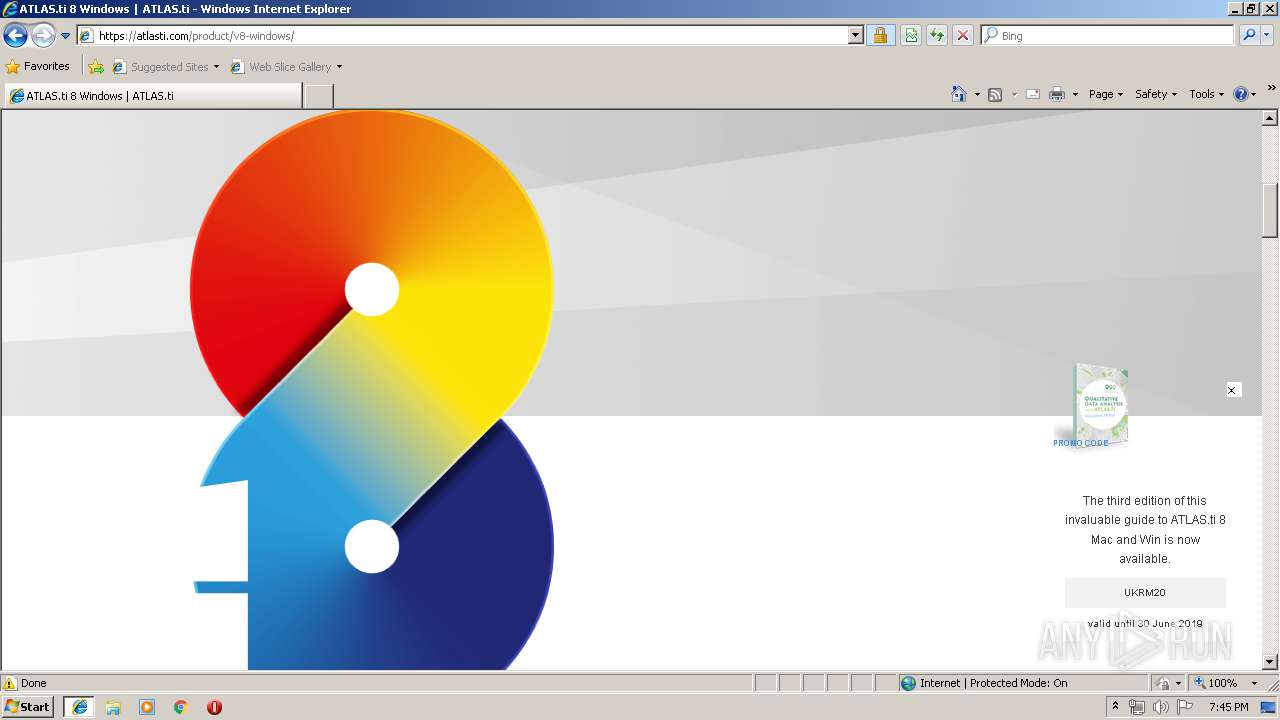Click the search magnifier button
Image resolution: width=1280 pixels, height=720 pixels.
[x=1249, y=36]
